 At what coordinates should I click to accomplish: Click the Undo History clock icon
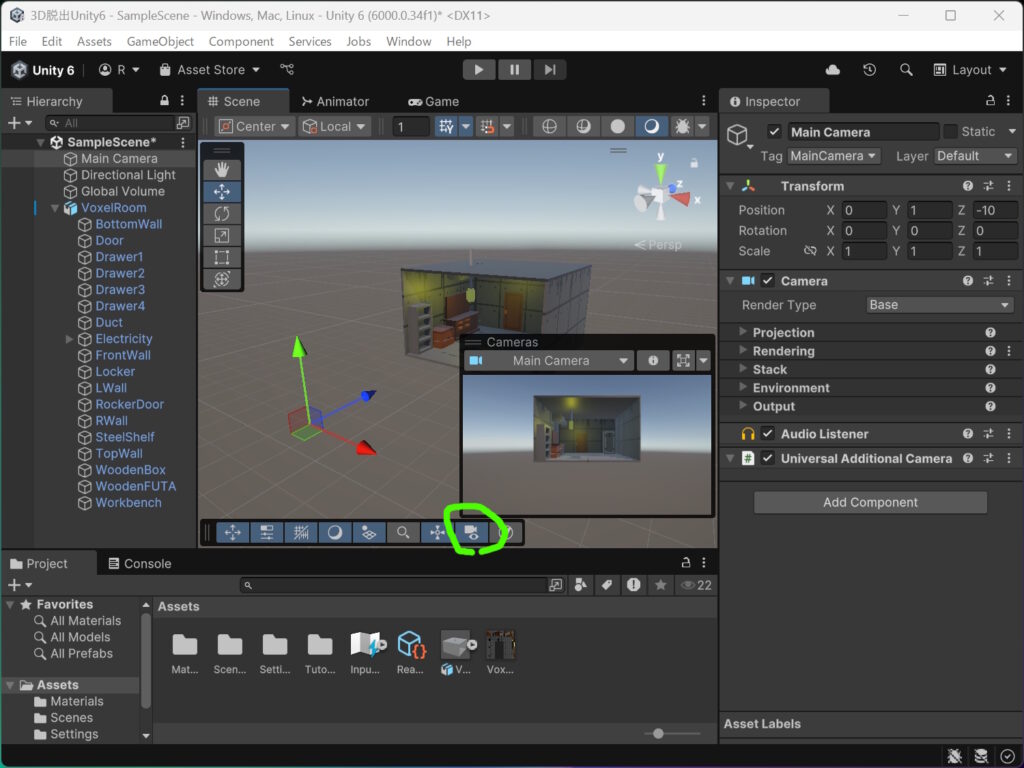[869, 70]
